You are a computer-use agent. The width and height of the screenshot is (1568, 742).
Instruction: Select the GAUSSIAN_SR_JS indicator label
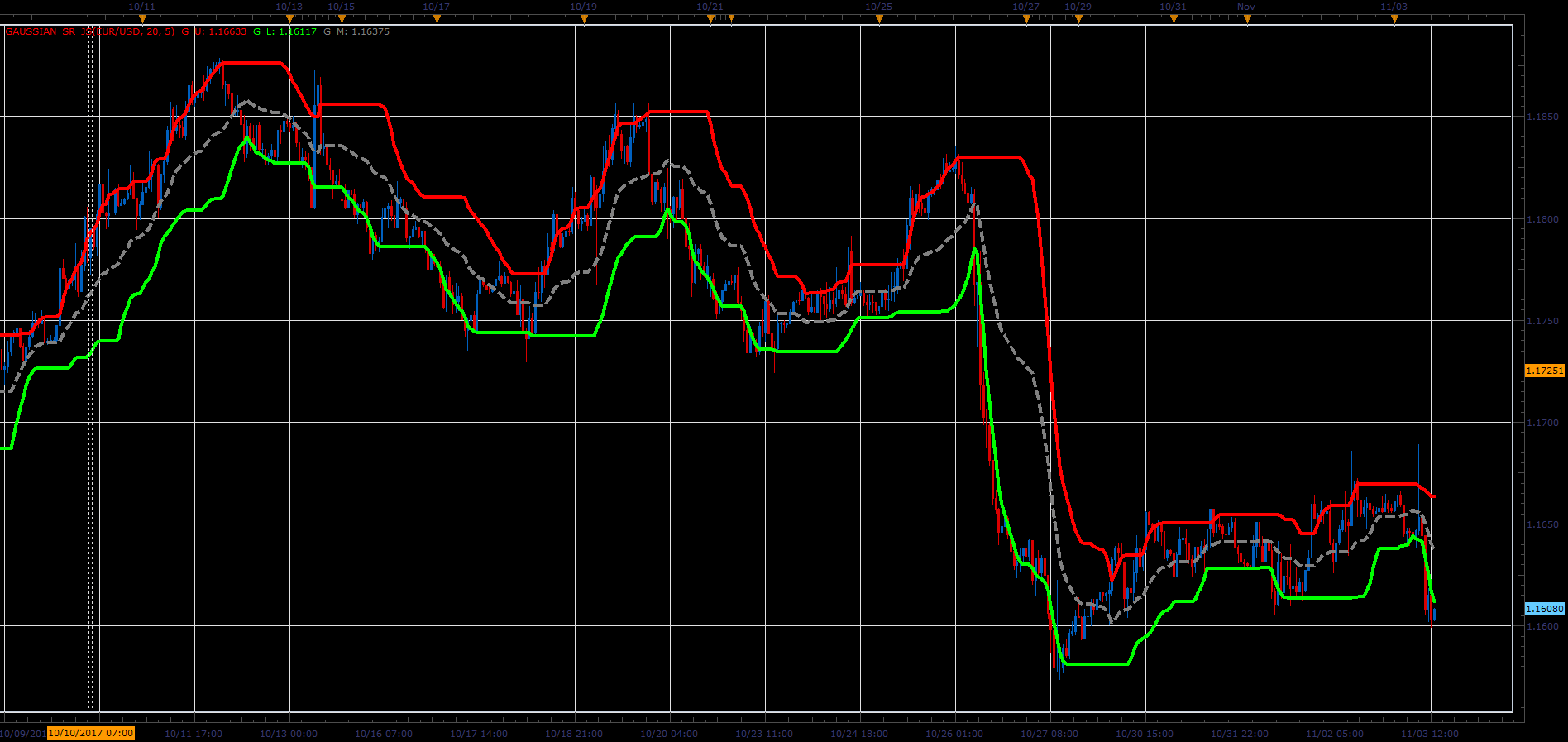90,31
